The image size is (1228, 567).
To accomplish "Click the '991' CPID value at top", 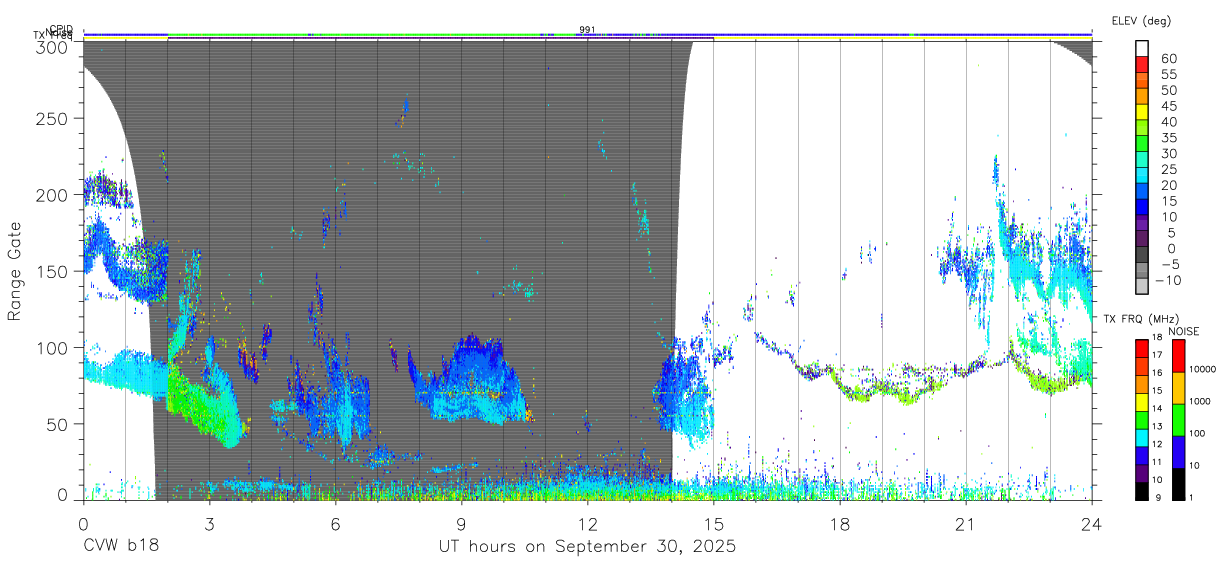I will [x=587, y=29].
